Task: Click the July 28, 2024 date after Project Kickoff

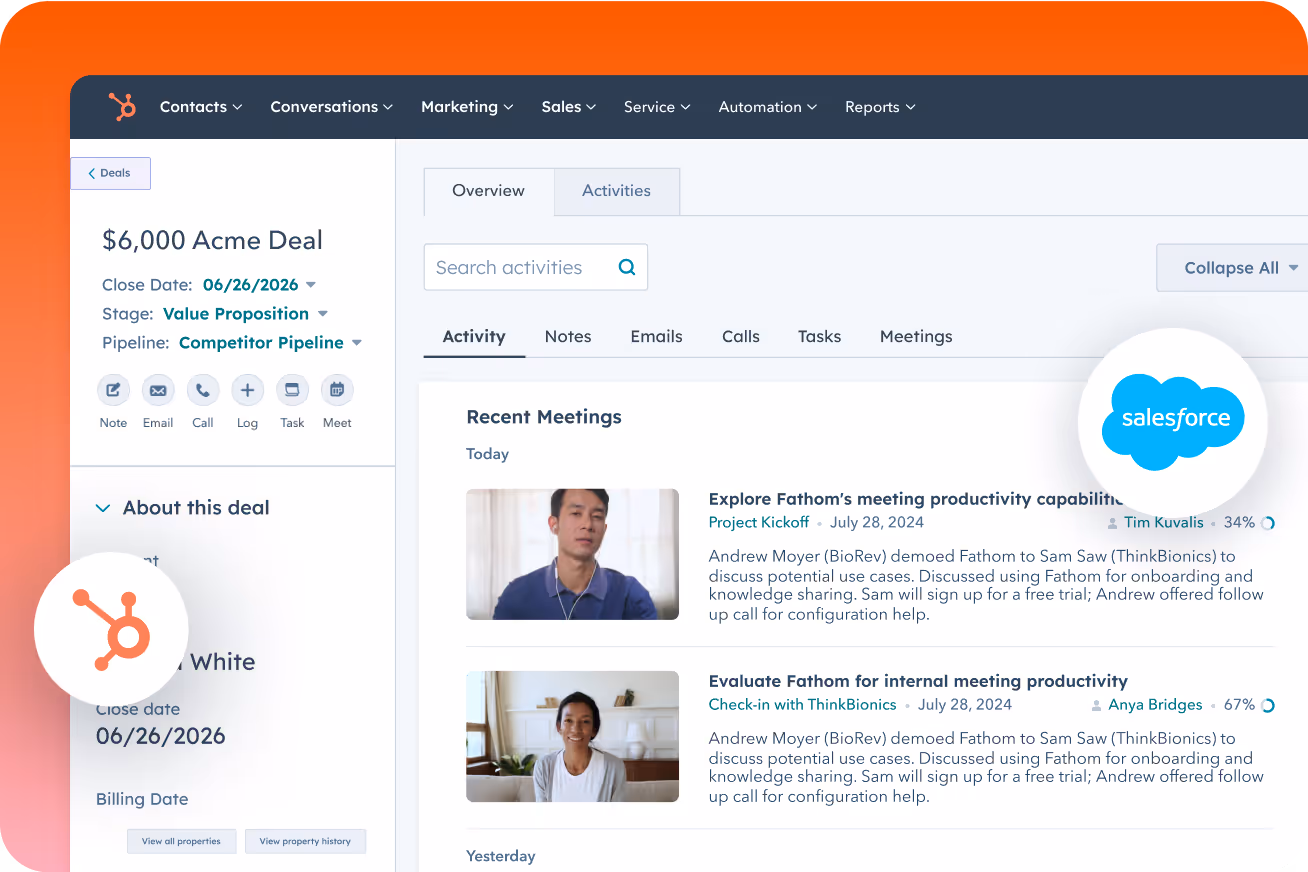Action: pyautogui.click(x=877, y=523)
